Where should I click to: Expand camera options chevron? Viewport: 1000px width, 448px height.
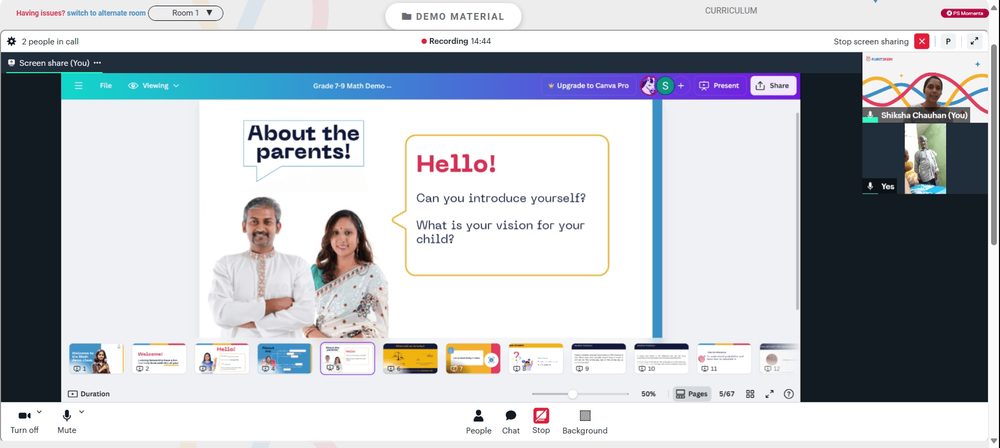click(39, 412)
